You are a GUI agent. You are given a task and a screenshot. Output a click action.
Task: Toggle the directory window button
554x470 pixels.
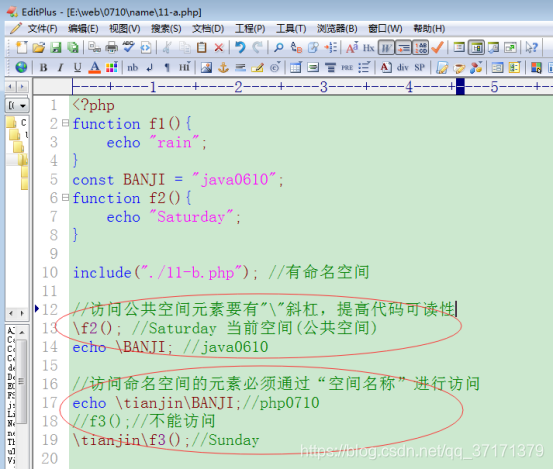tap(476, 47)
